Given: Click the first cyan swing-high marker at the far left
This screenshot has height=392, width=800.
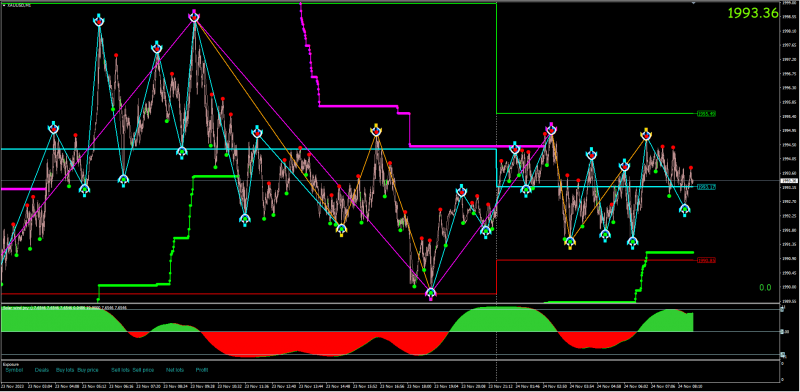Looking at the screenshot, I should tap(54, 128).
